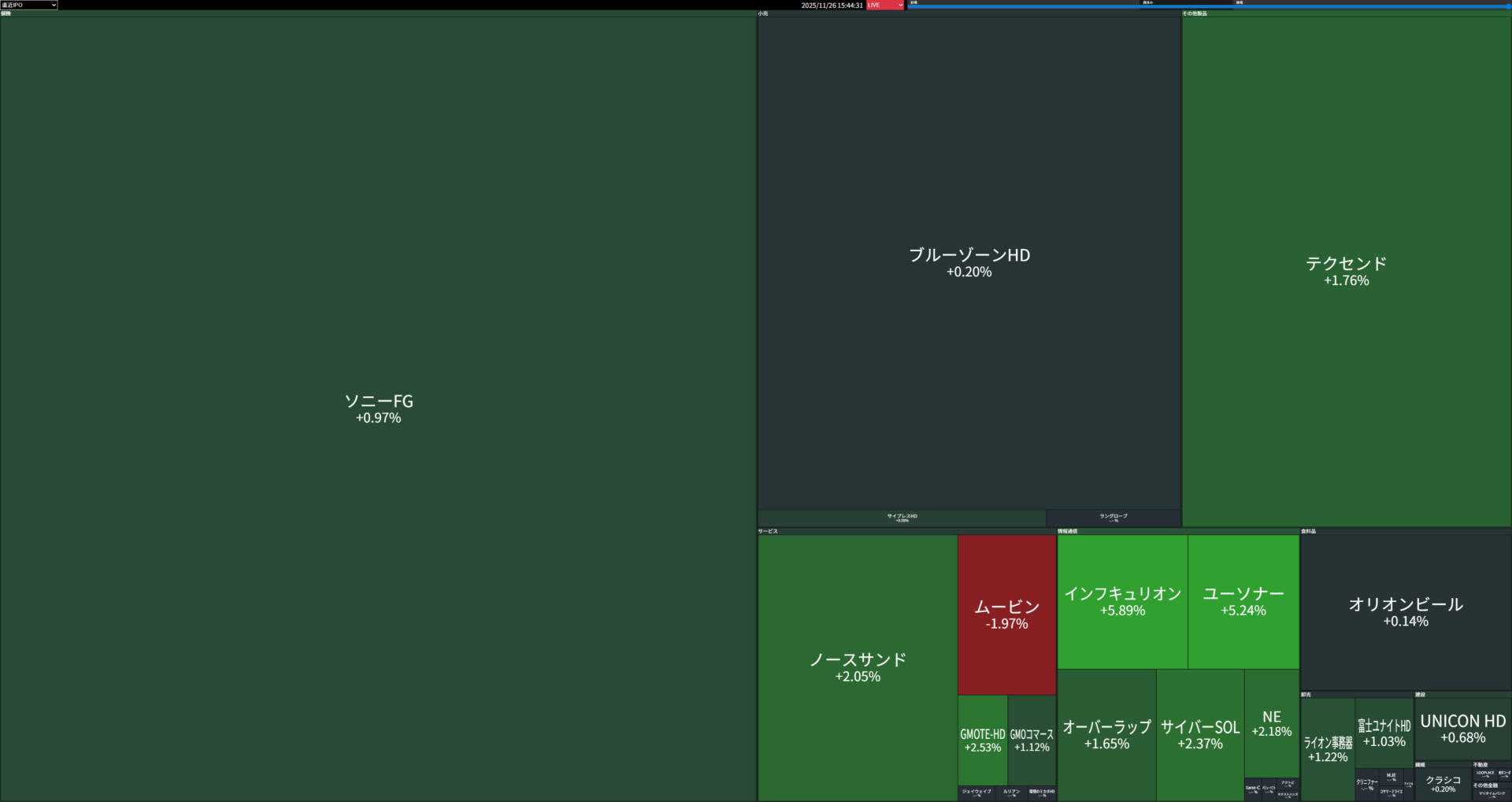This screenshot has width=1512, height=802.
Task: Open the LIVE mode dropdown
Action: pyautogui.click(x=884, y=5)
